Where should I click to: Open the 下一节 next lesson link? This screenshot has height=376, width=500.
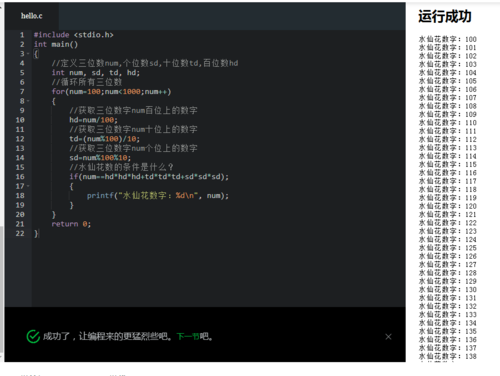[x=188, y=336]
